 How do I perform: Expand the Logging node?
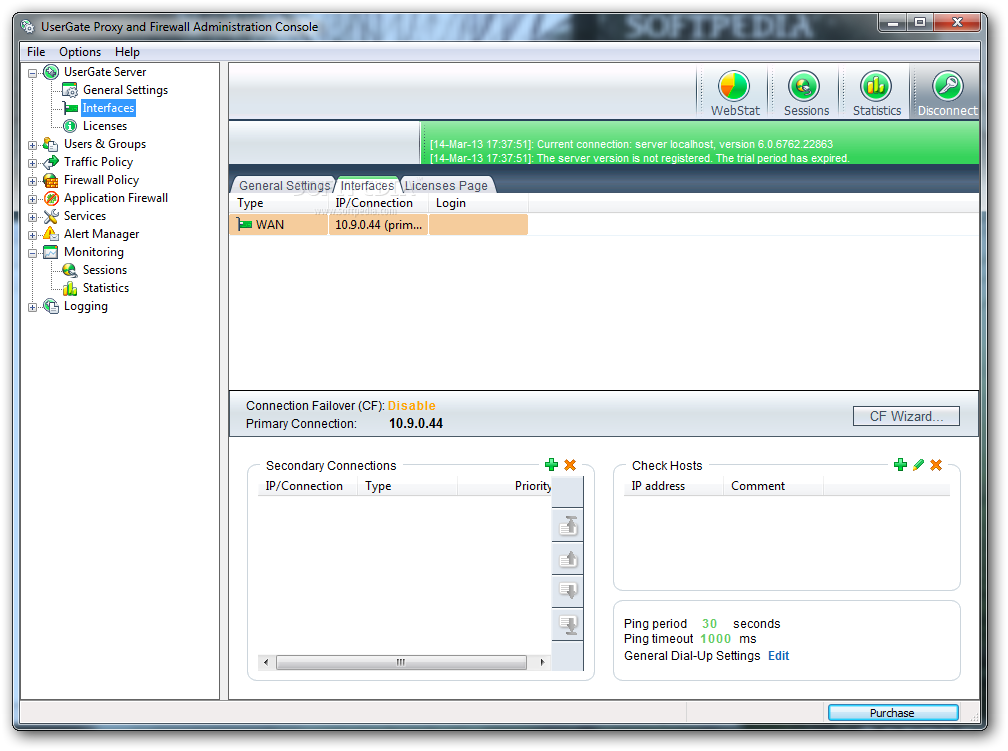[32, 307]
